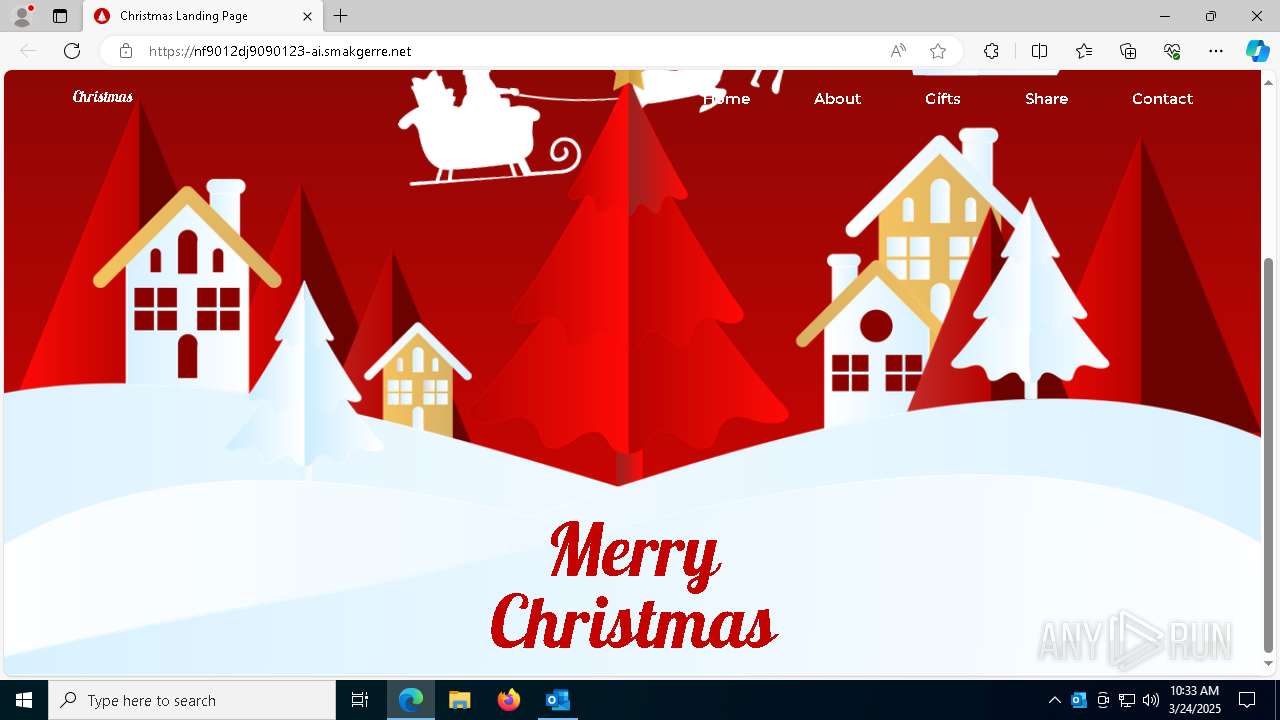Open Task View in the taskbar
This screenshot has height=720, width=1280.
[360, 700]
